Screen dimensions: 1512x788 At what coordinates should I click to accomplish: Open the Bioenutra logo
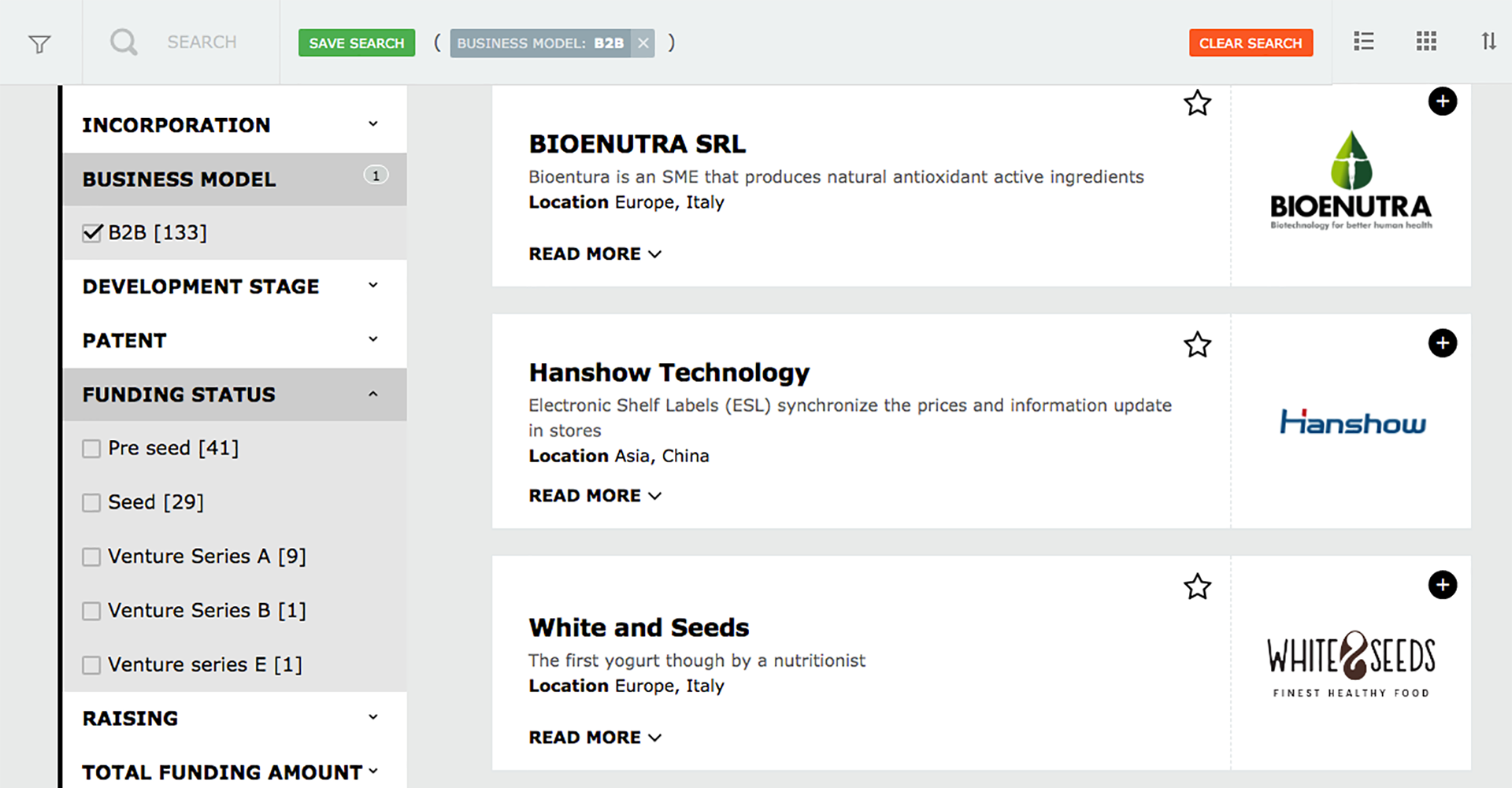click(1351, 180)
